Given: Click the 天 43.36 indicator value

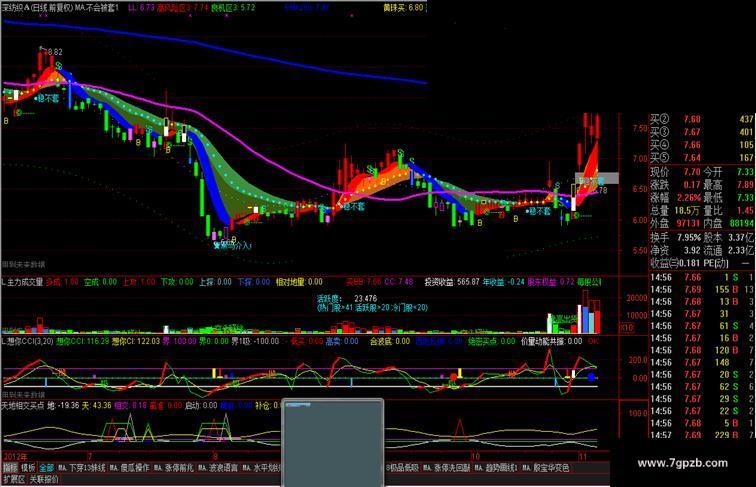Looking at the screenshot, I should [96, 406].
